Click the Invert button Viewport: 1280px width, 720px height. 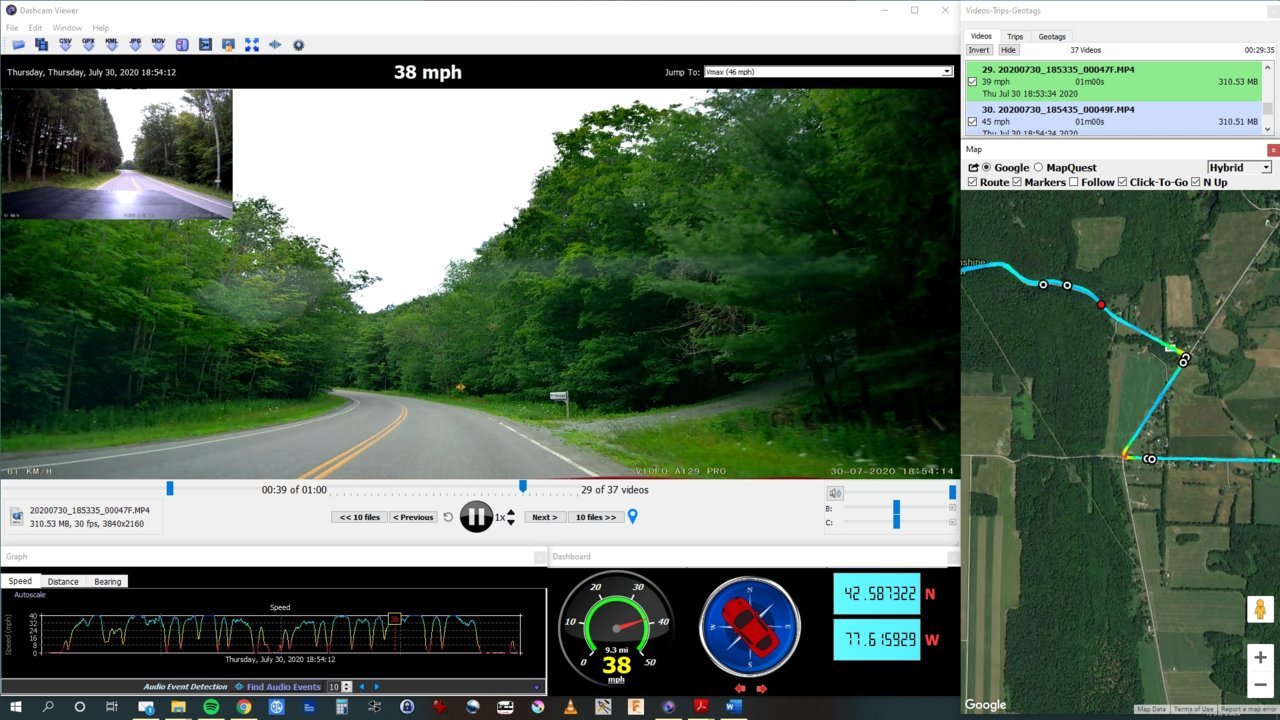click(979, 50)
